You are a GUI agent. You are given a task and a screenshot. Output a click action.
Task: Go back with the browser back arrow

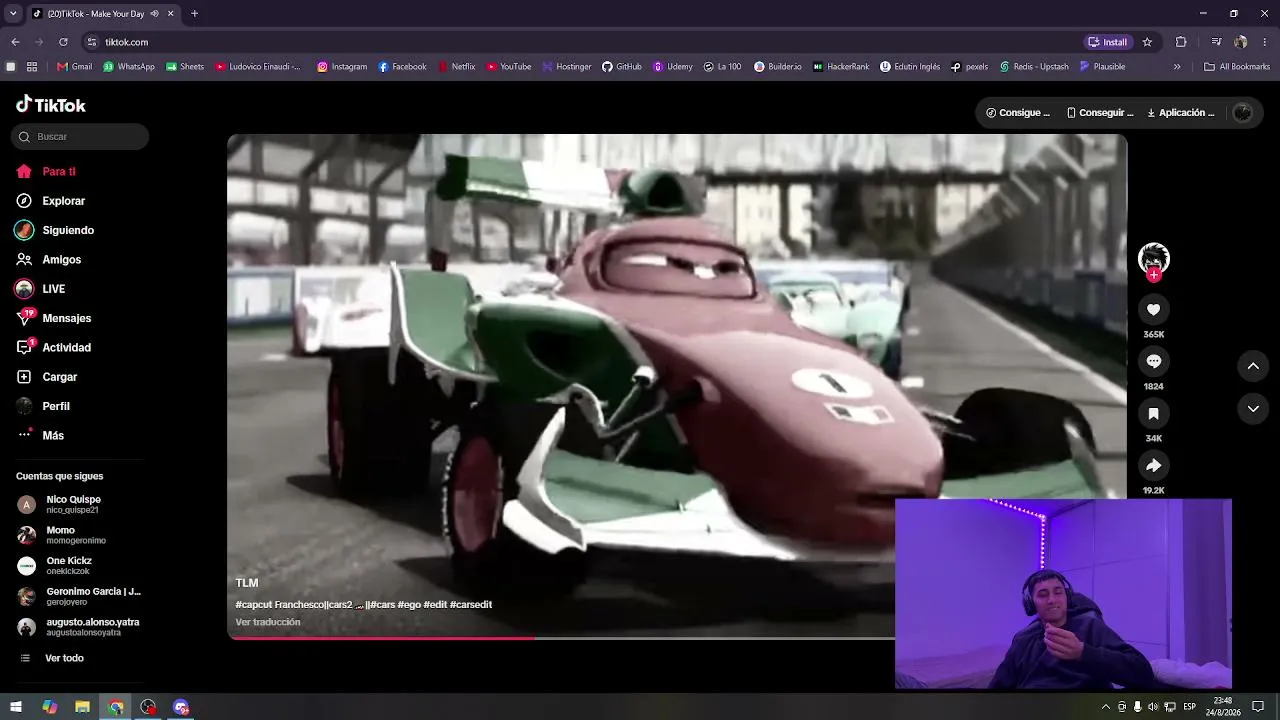(15, 42)
